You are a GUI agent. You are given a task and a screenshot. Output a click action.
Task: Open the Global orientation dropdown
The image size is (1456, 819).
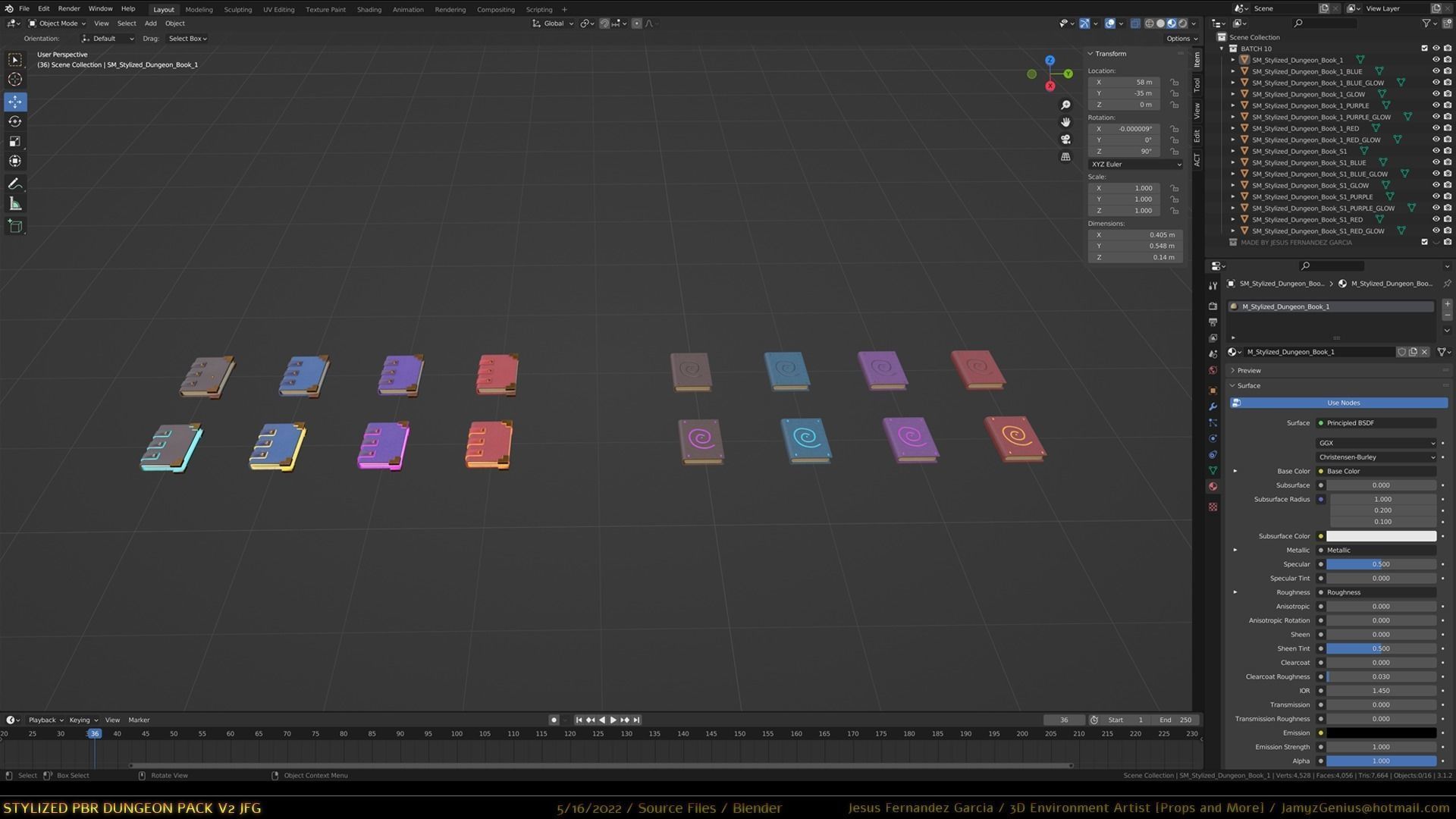point(553,24)
